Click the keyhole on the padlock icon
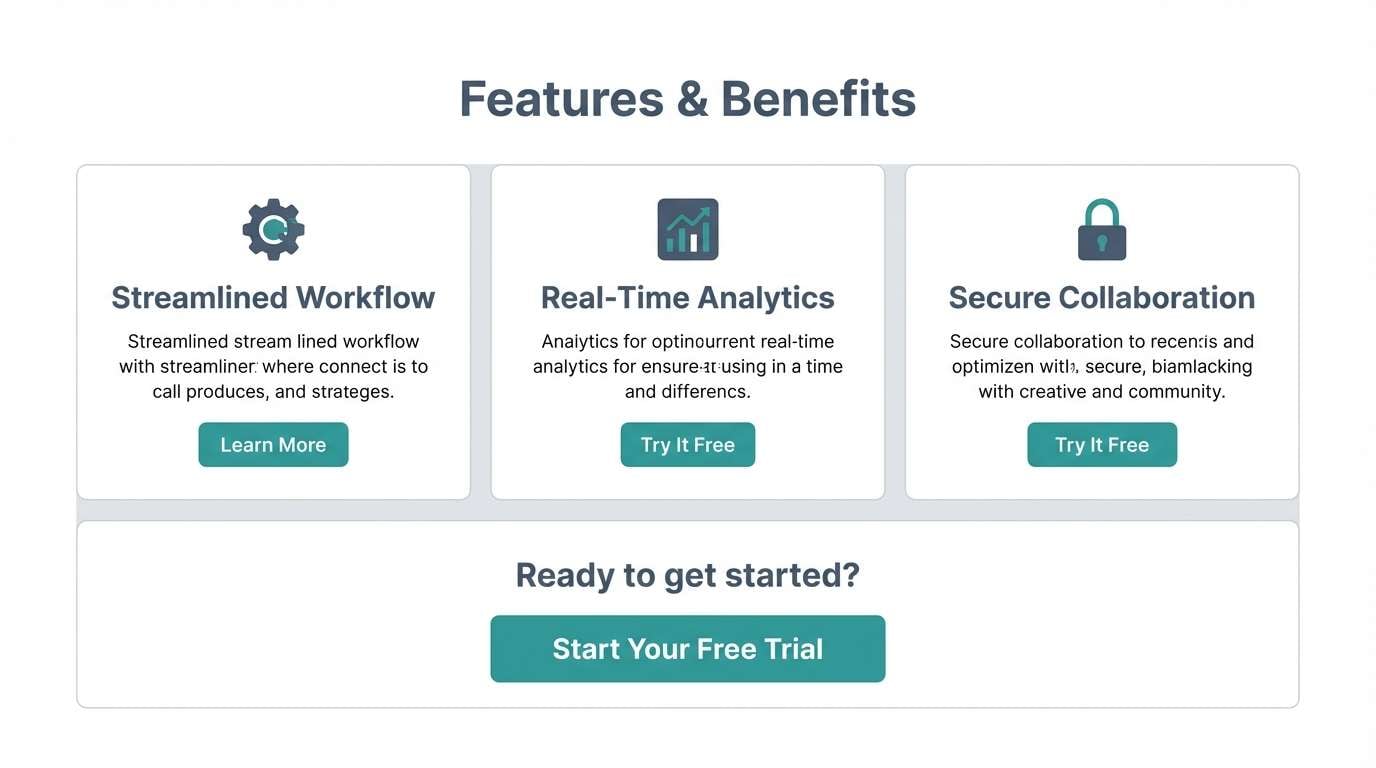 click(x=1101, y=242)
